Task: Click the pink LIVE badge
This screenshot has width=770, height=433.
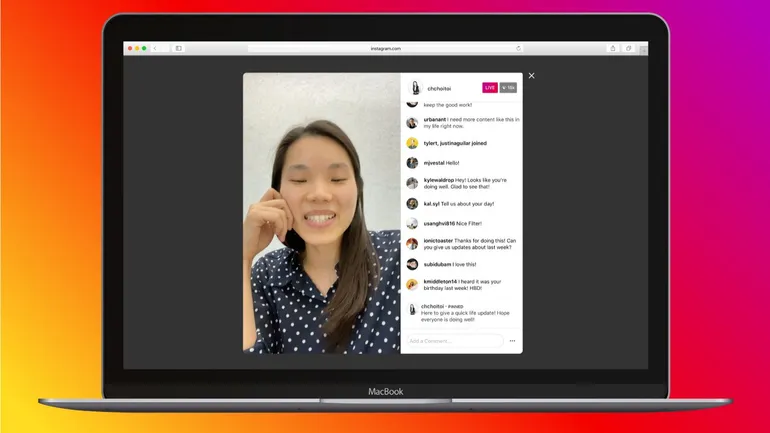Action: pyautogui.click(x=490, y=88)
